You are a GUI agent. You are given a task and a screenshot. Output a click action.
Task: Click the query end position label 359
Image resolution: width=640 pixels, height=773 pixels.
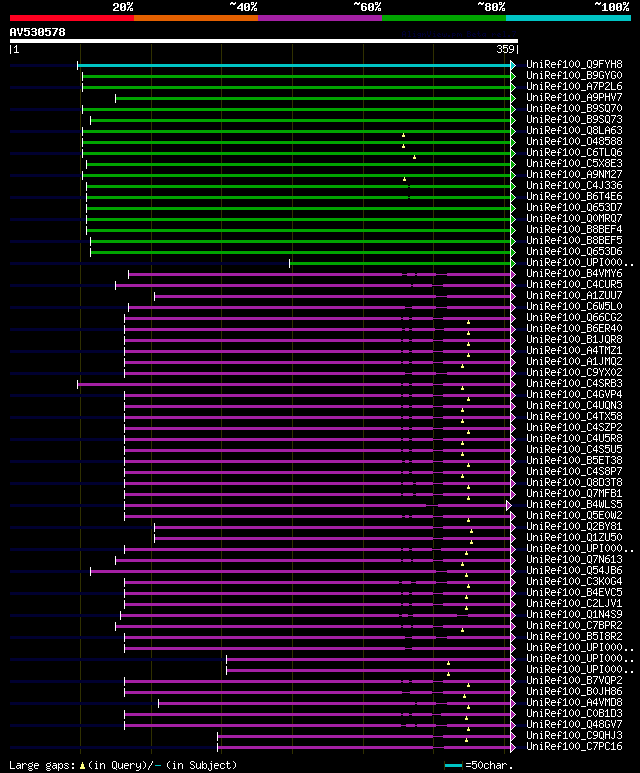[x=505, y=49]
